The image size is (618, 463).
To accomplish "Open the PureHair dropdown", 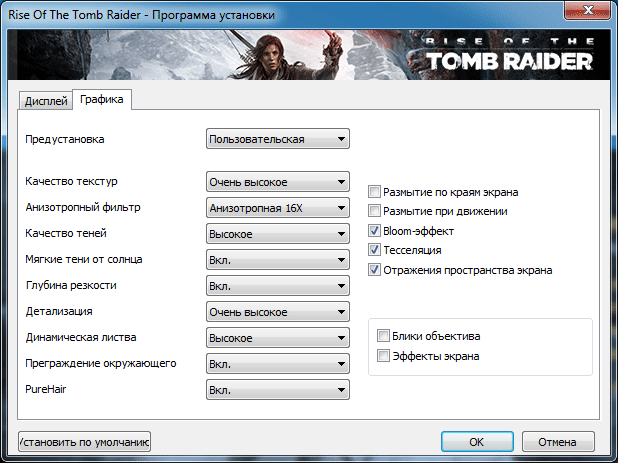I will pos(278,390).
